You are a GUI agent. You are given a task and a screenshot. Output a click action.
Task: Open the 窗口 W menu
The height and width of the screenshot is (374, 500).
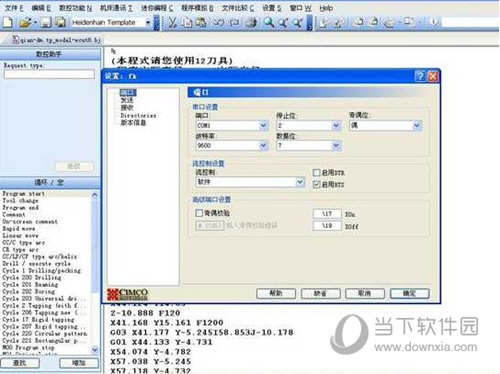point(300,8)
